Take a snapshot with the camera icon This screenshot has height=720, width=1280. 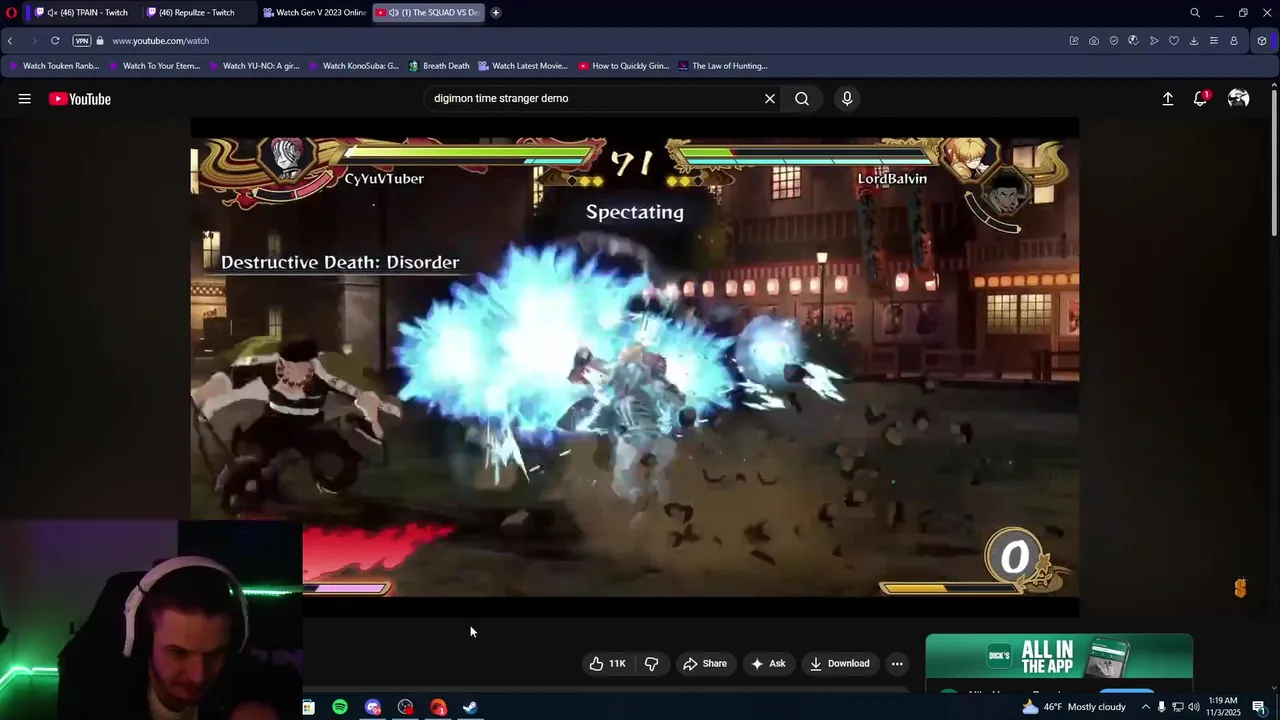click(1094, 41)
